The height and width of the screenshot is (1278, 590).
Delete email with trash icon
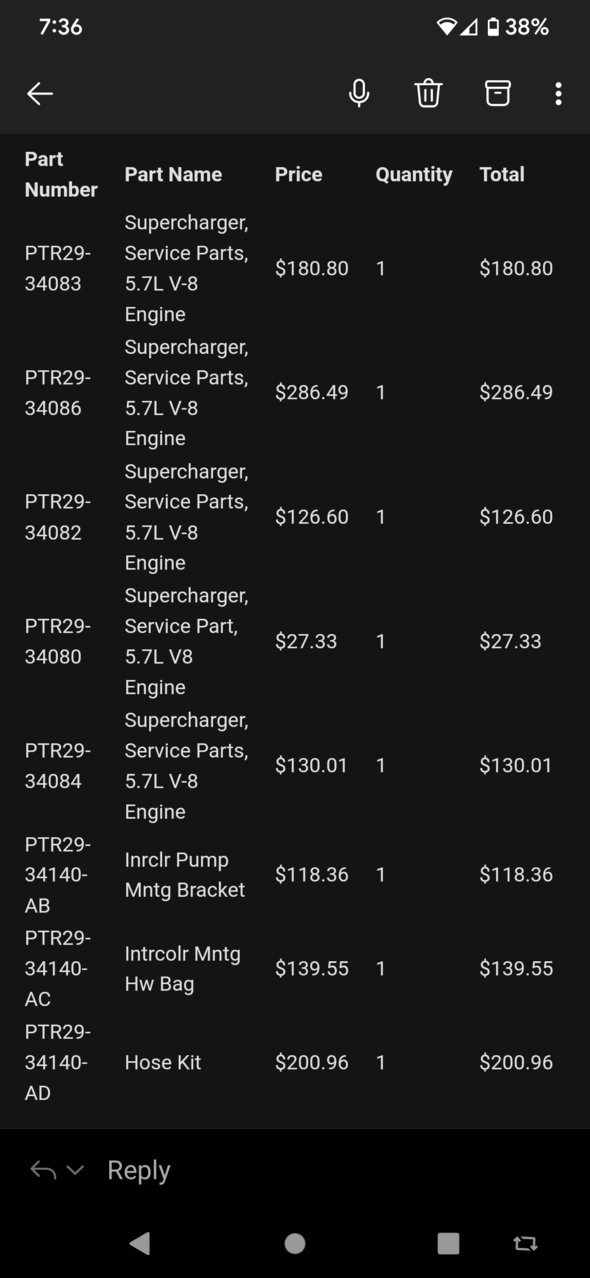[x=428, y=93]
